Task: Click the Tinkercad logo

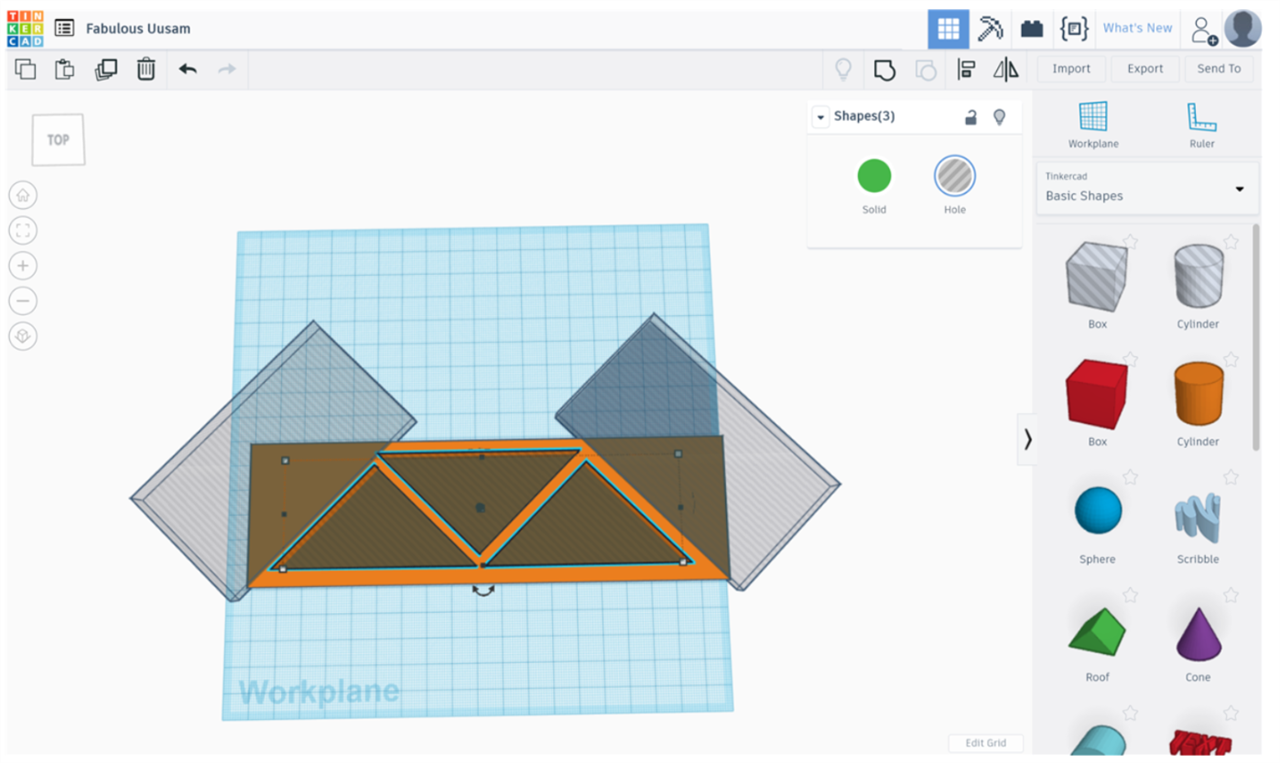Action: click(x=25, y=28)
